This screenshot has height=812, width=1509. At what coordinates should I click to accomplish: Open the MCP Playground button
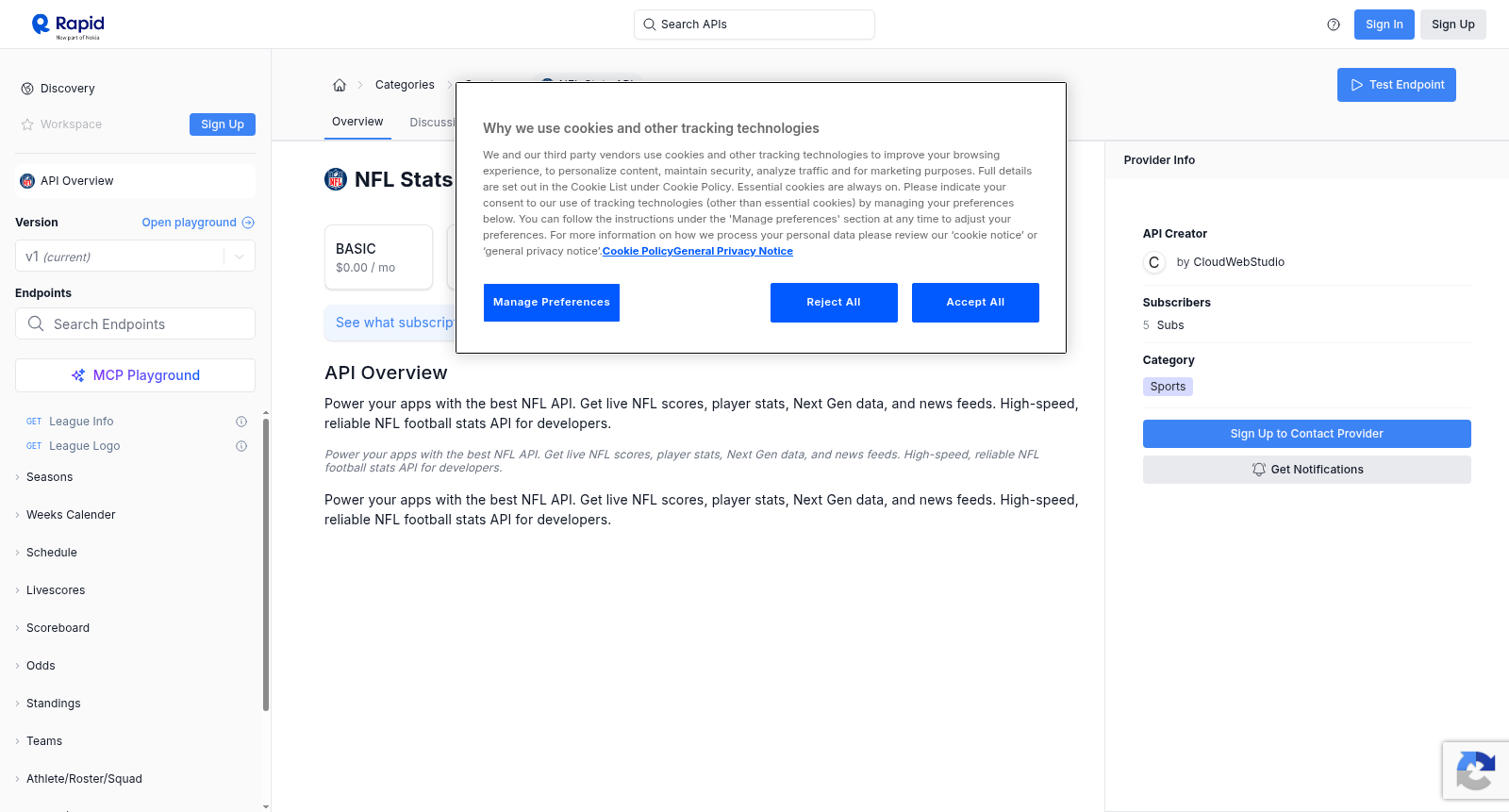pos(135,375)
